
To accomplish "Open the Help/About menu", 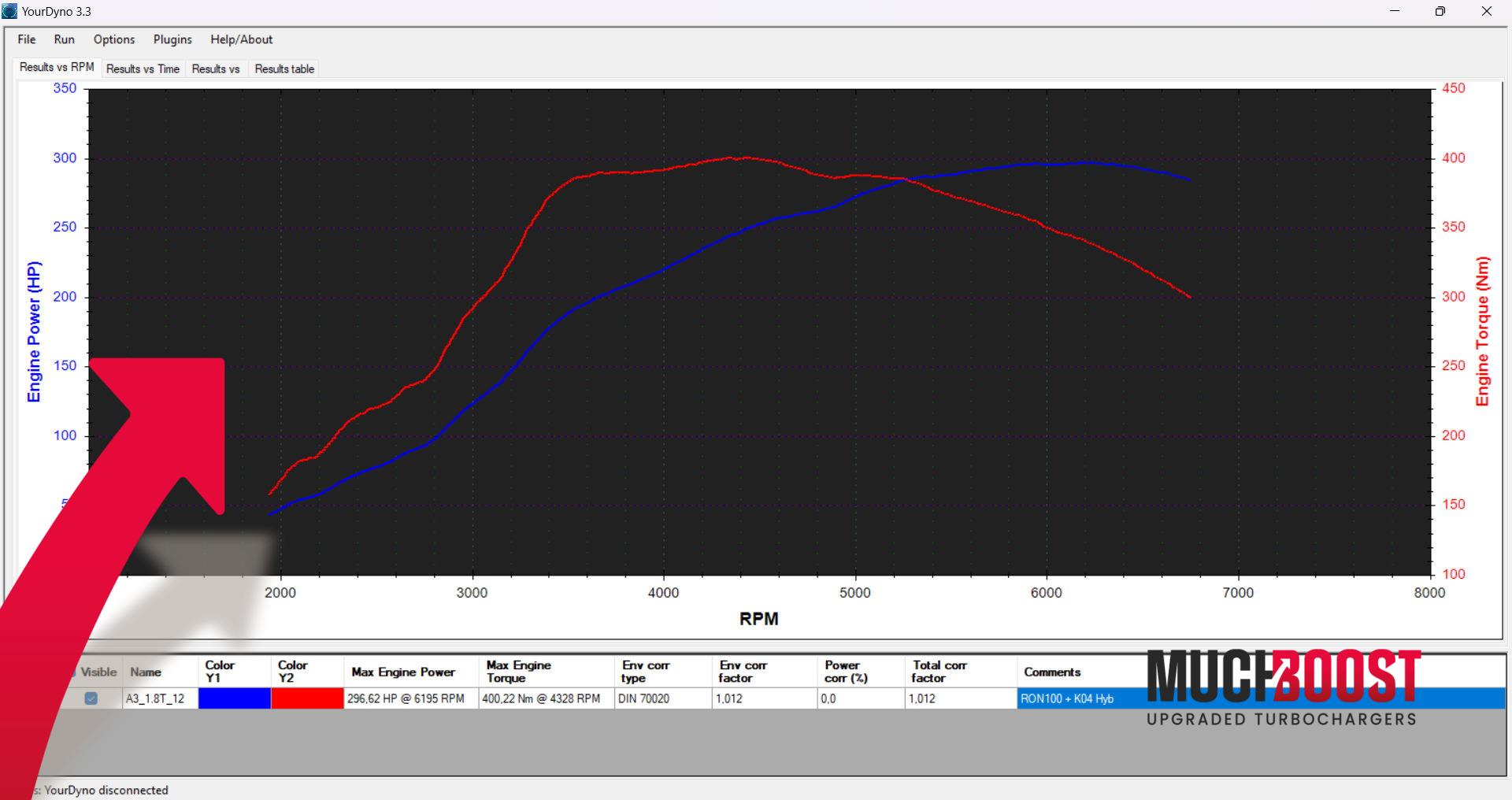I will [241, 39].
